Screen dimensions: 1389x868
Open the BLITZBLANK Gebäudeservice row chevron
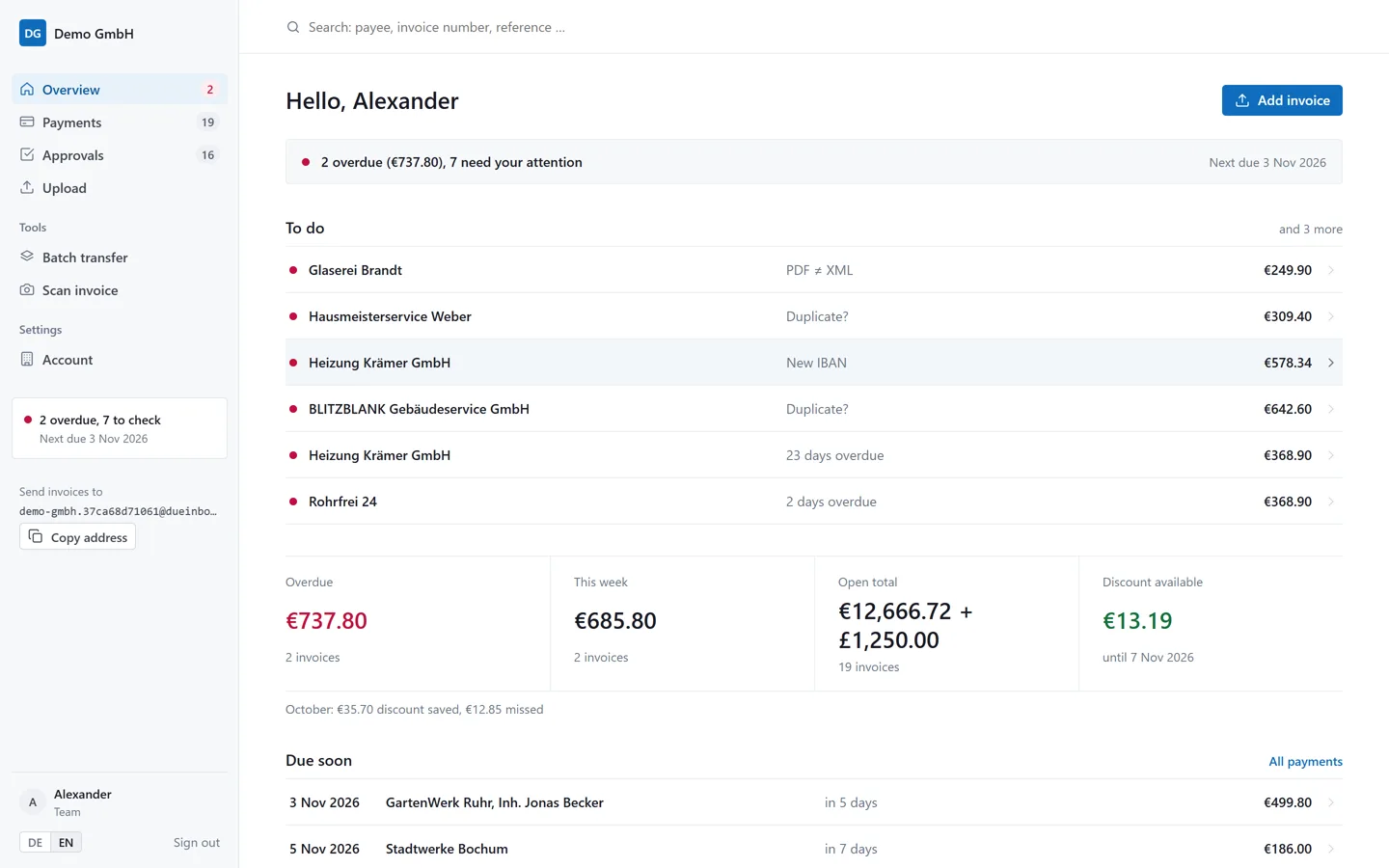[x=1331, y=409]
